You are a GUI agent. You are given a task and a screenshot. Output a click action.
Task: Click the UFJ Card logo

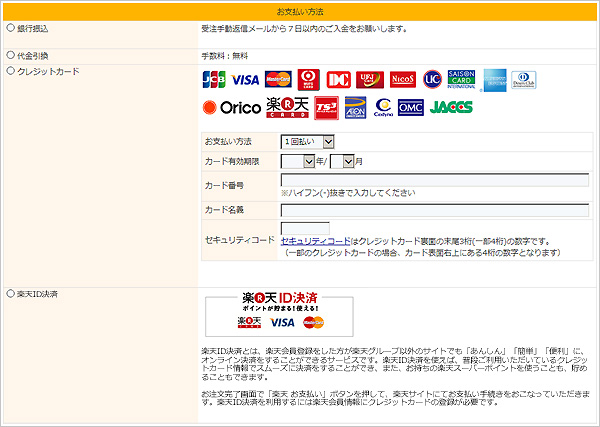pyautogui.click(x=370, y=80)
